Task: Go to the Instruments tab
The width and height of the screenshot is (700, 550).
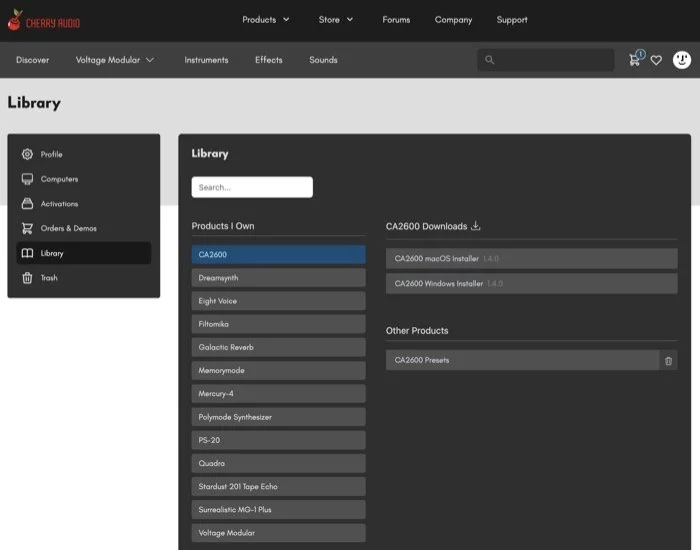Action: coord(206,60)
